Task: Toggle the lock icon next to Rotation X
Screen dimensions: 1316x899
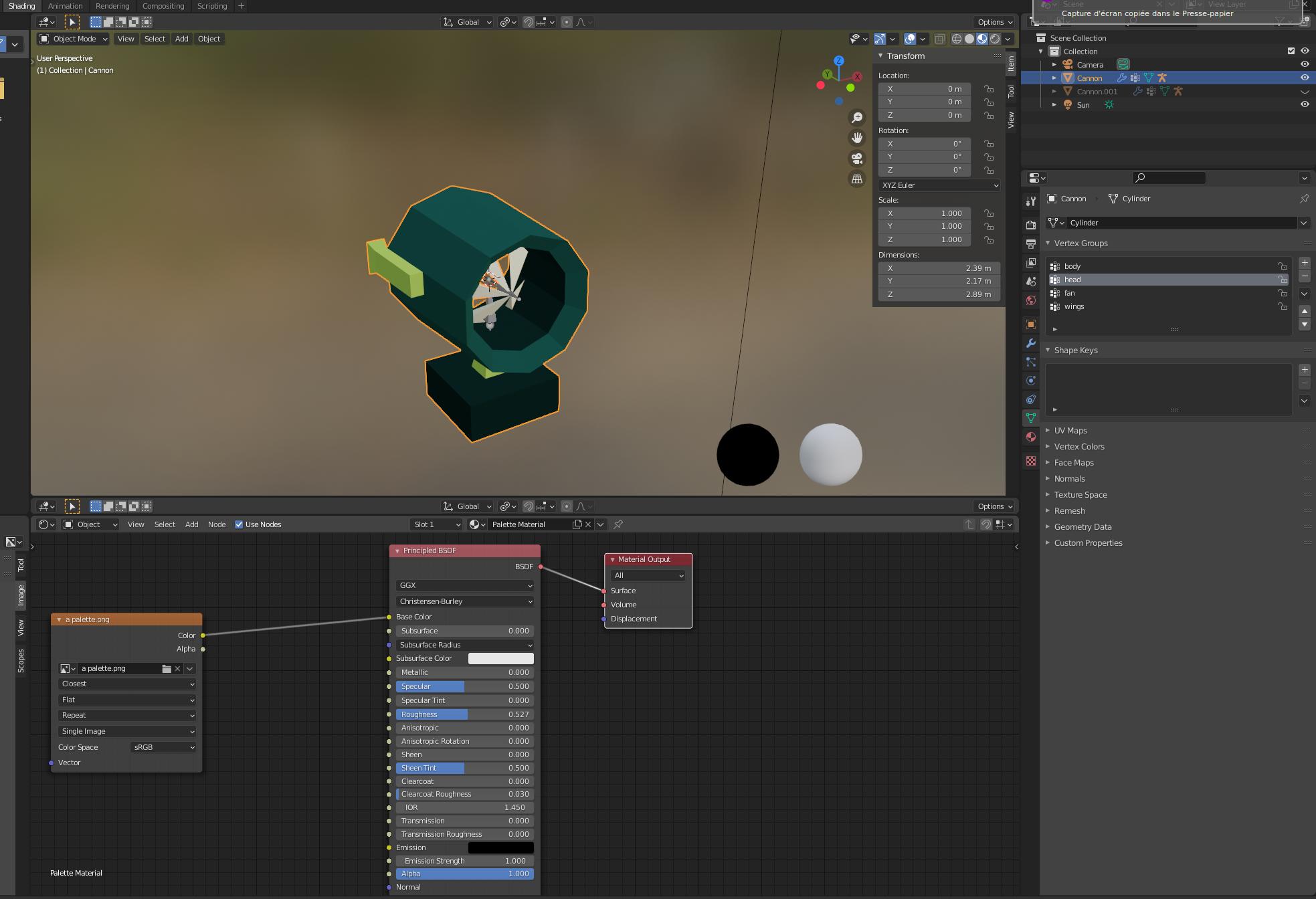Action: point(989,144)
